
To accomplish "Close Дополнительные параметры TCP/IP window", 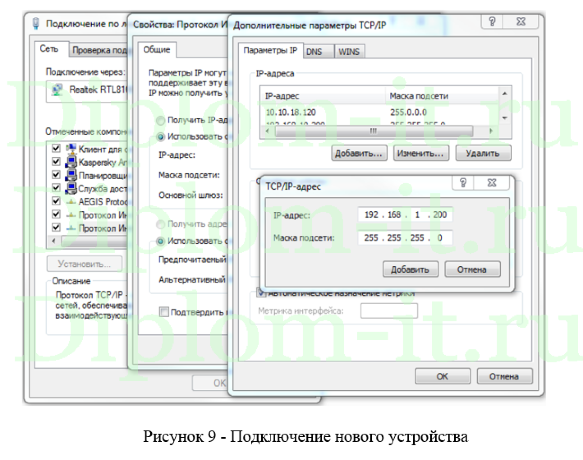I will tap(521, 22).
